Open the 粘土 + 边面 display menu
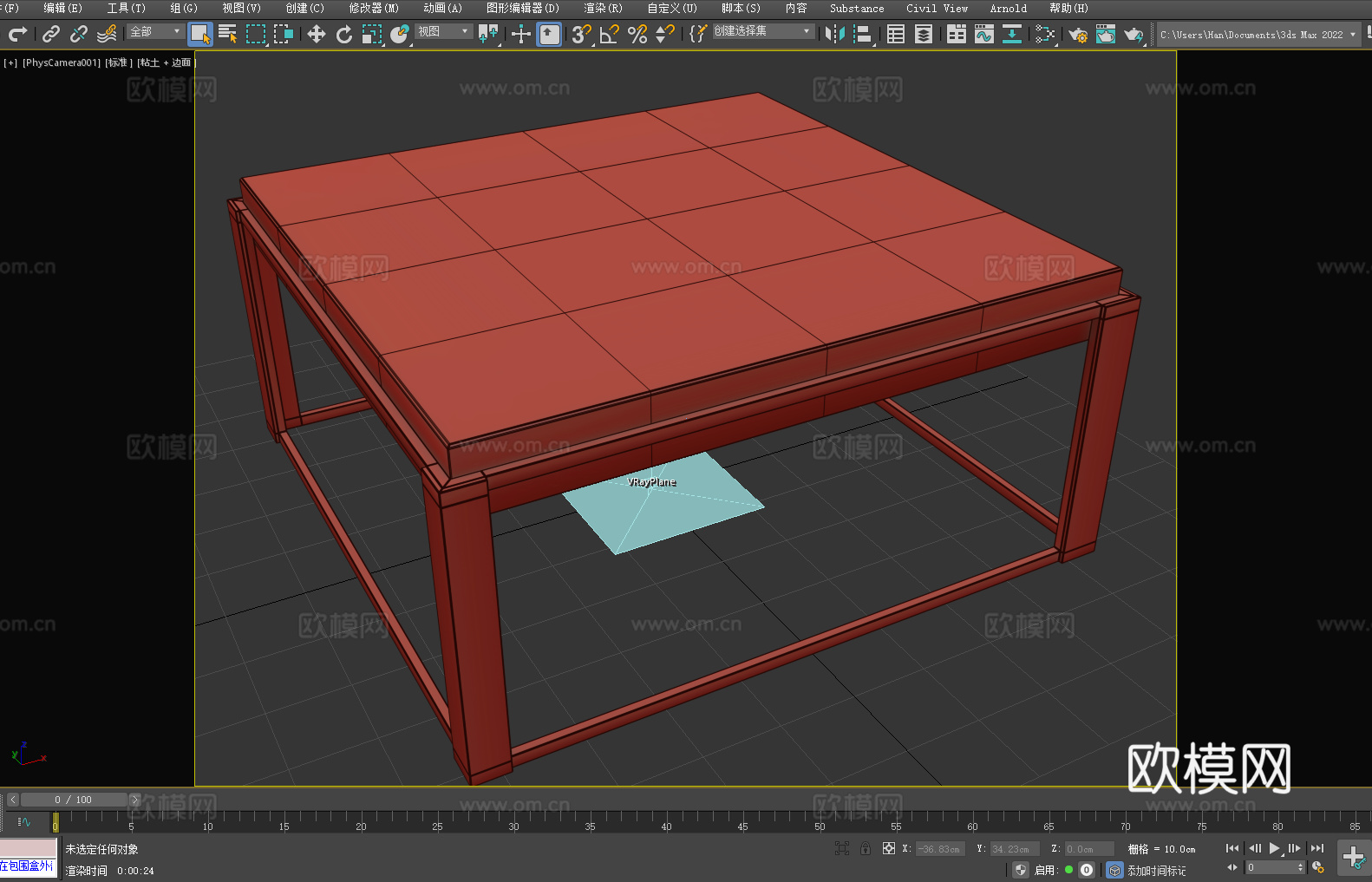The image size is (1372, 882). click(166, 62)
